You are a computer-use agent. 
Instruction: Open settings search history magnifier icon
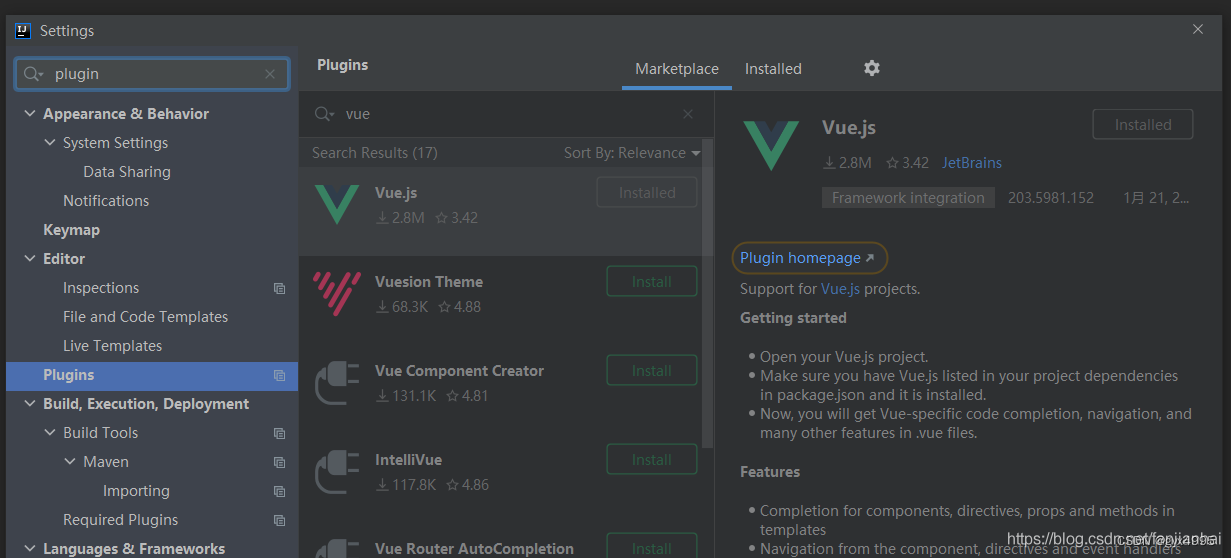pos(33,74)
